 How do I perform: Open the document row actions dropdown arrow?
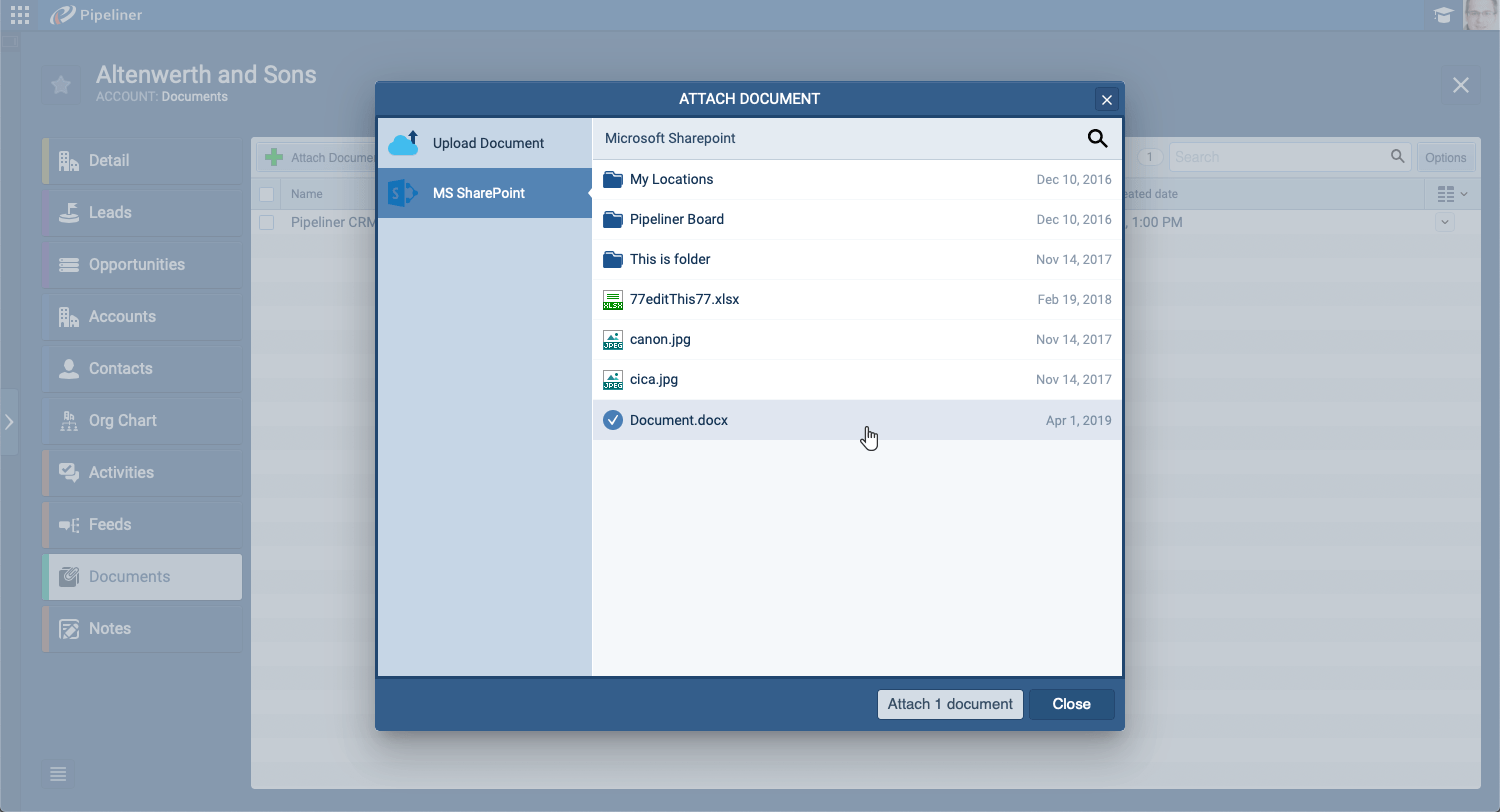(x=1444, y=223)
